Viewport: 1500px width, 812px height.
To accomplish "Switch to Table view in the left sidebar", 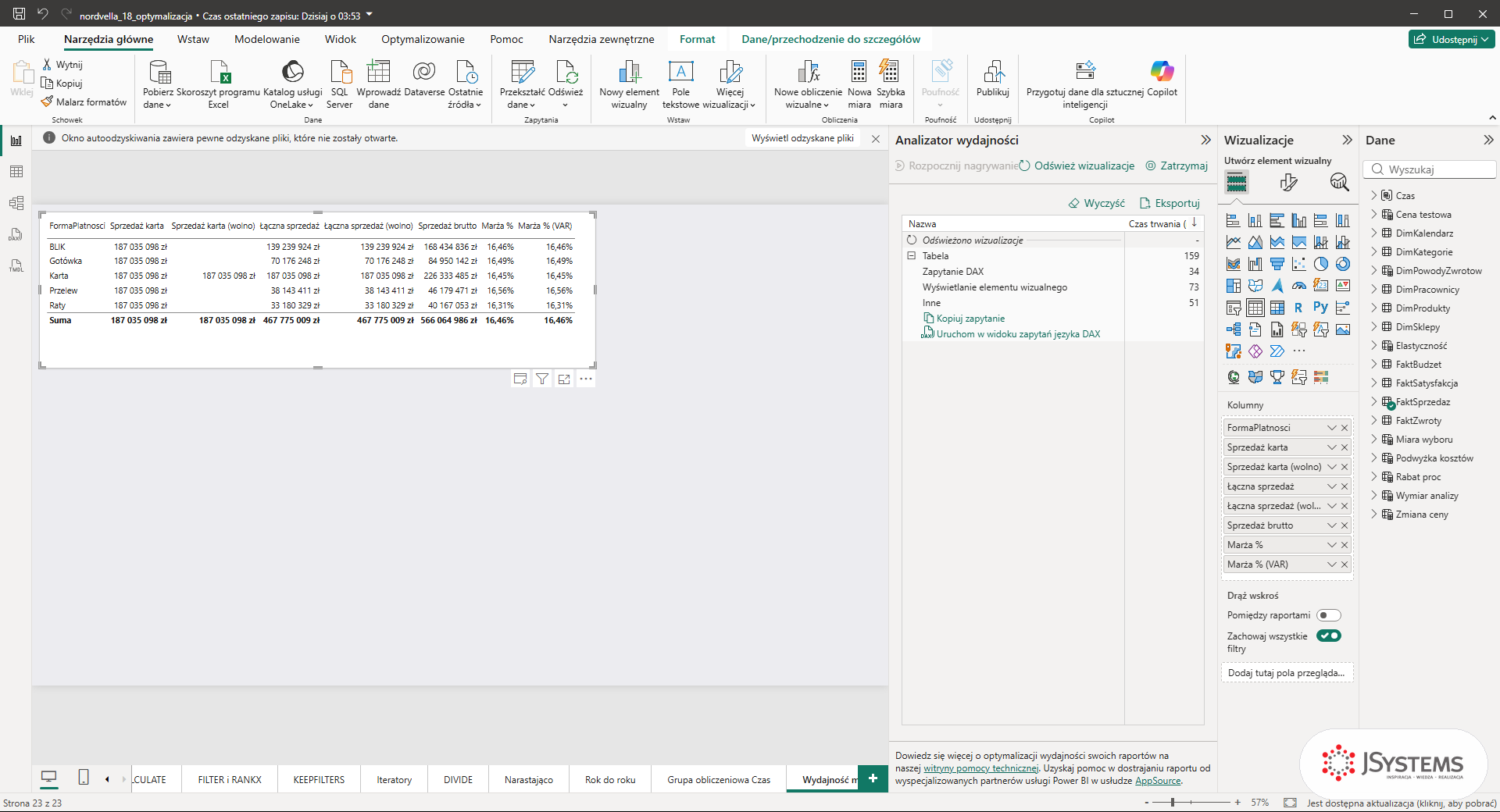I will 16,172.
